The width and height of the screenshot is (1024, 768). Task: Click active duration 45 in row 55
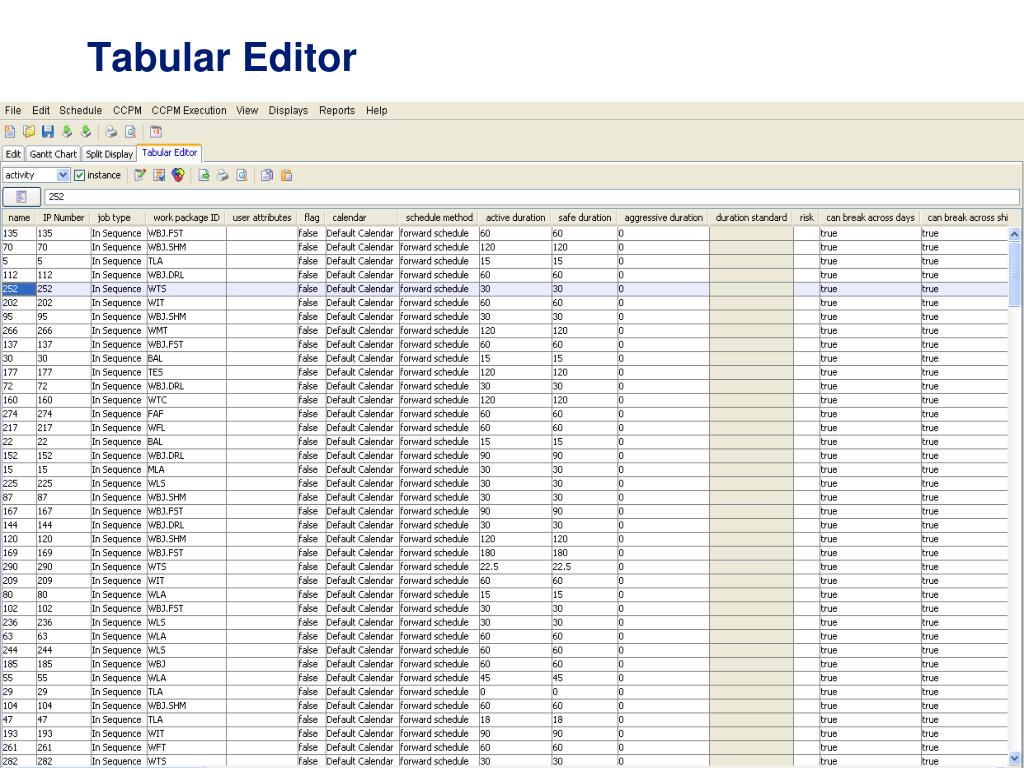click(x=515, y=678)
